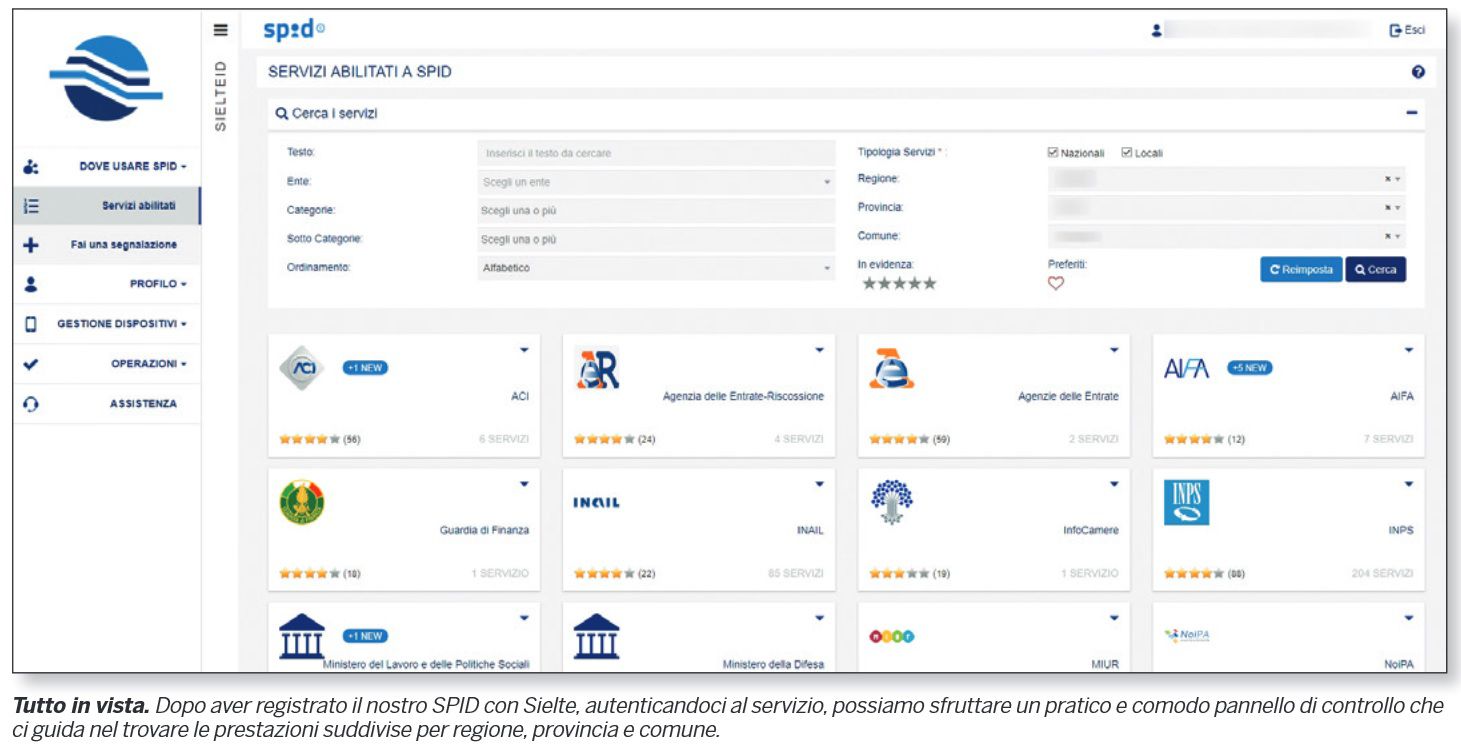Click the +1 NEW badge on ACI
1461x748 pixels.
[365, 368]
